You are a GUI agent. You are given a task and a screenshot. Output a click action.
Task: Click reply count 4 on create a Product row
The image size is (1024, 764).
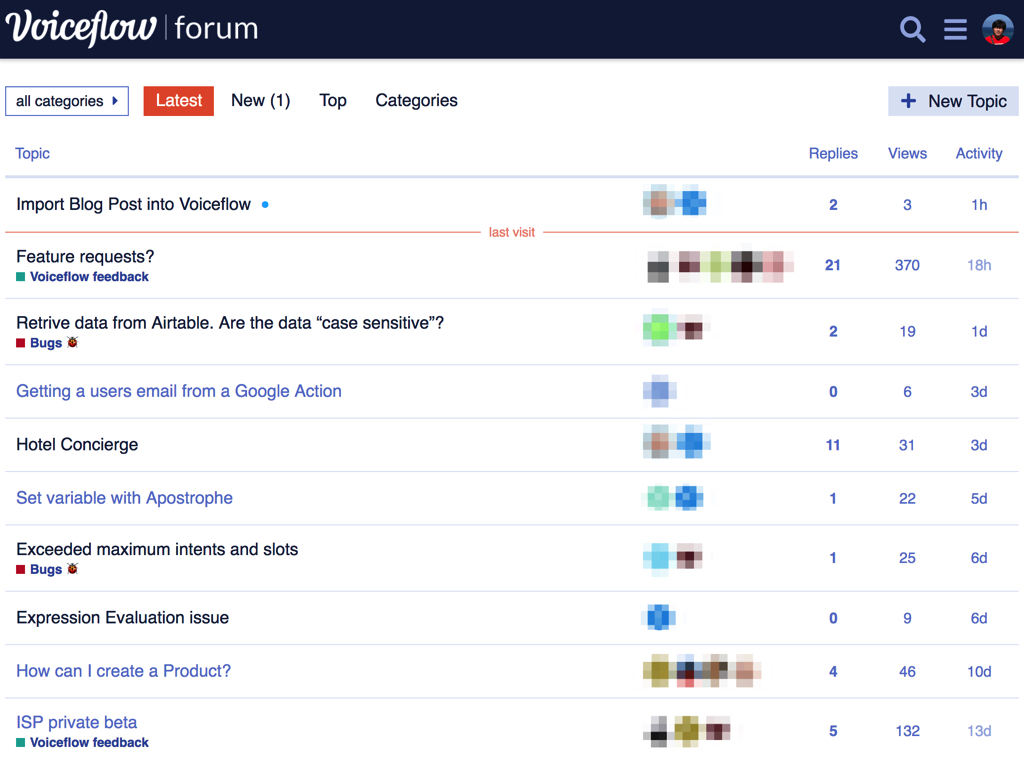point(833,672)
